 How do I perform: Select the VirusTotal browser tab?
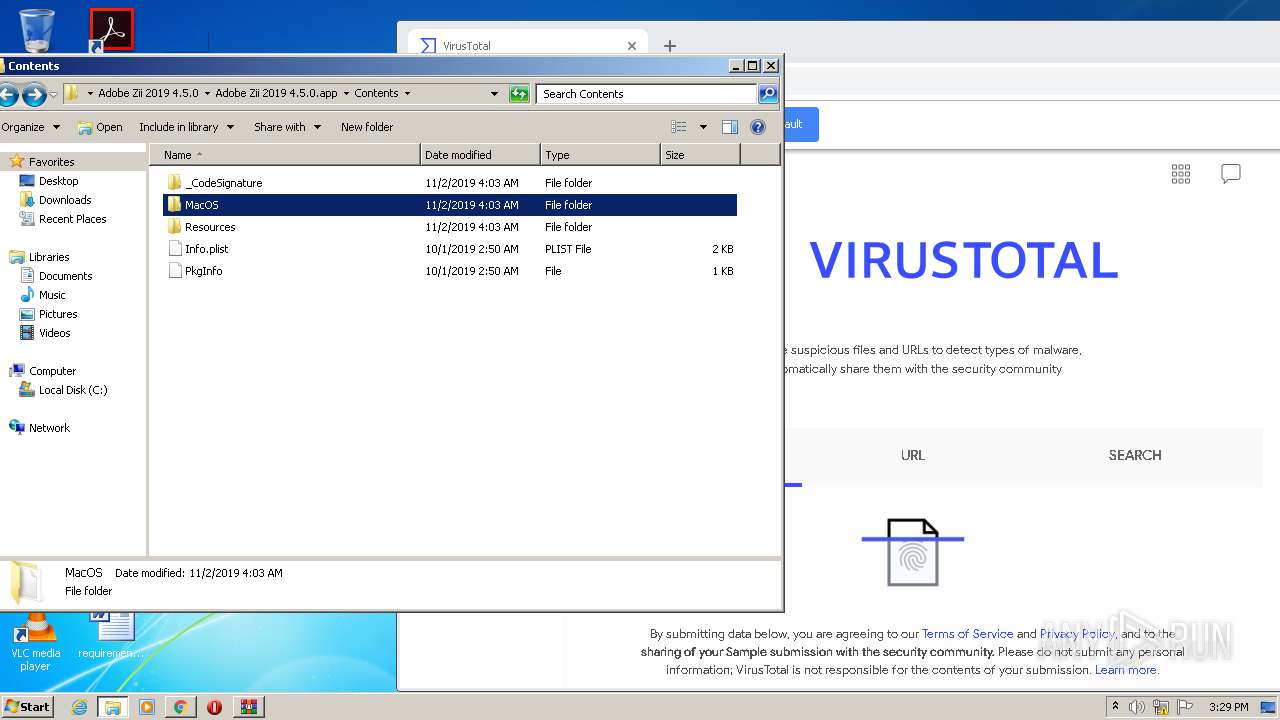coord(526,46)
